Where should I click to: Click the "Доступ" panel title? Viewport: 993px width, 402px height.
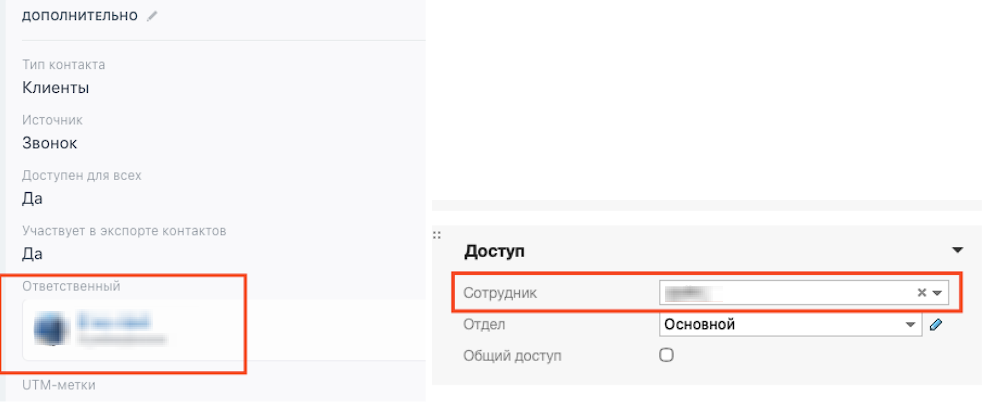click(x=494, y=252)
